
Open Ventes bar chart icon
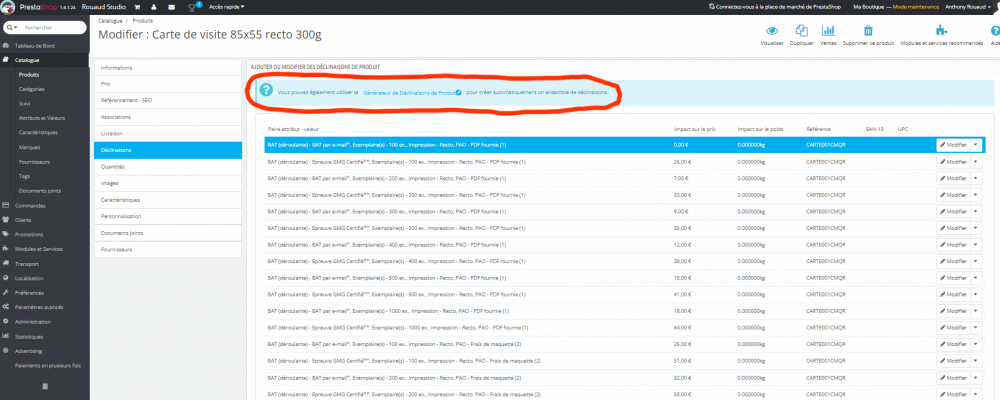828,31
